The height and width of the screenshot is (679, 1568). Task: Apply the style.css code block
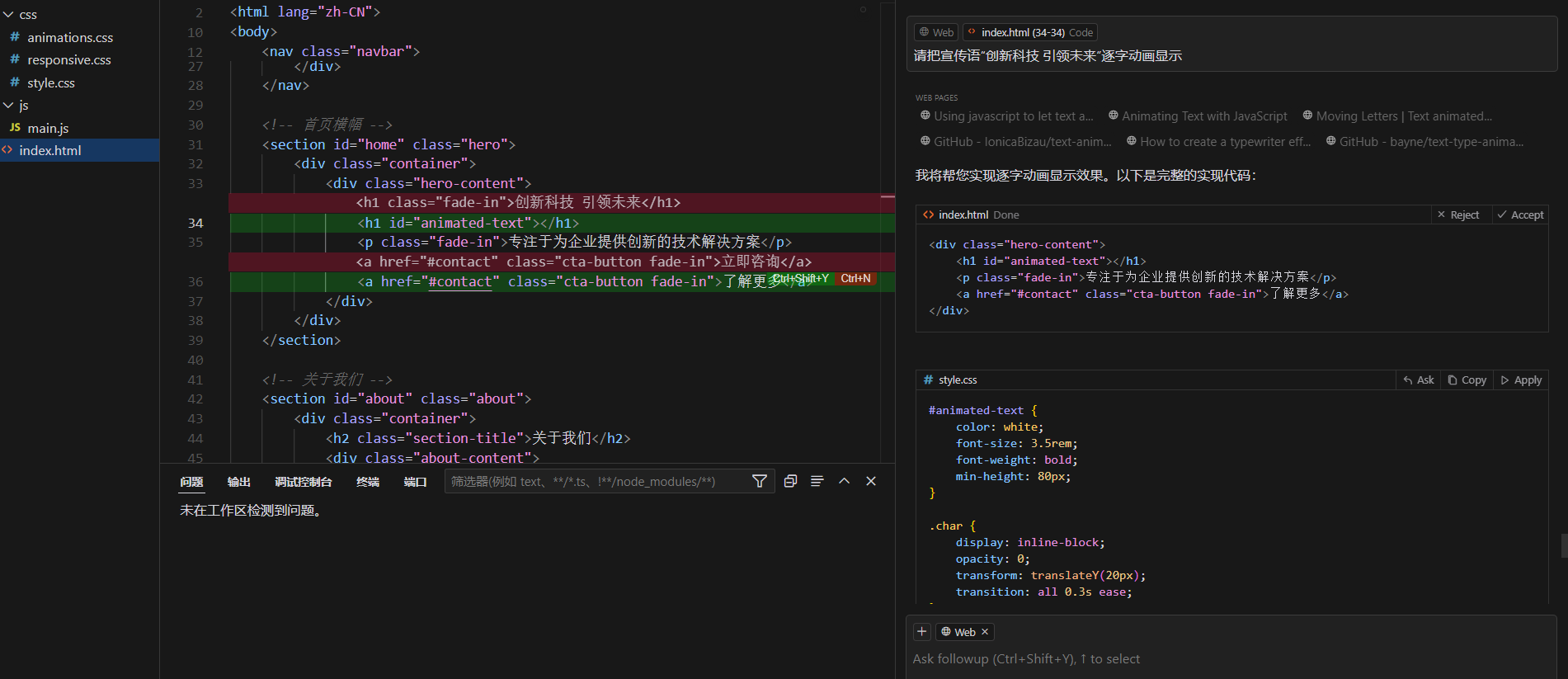click(x=1521, y=380)
